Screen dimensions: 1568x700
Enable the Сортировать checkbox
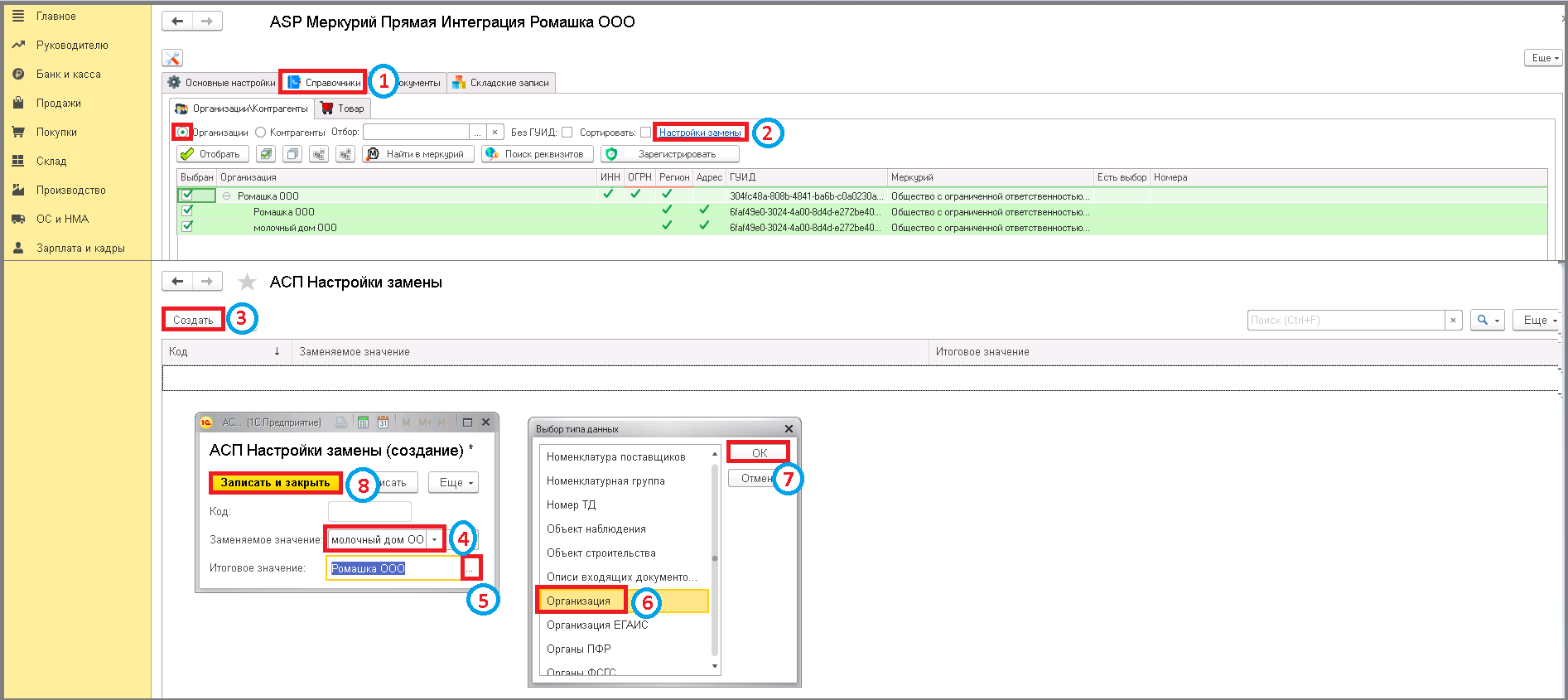coord(645,132)
